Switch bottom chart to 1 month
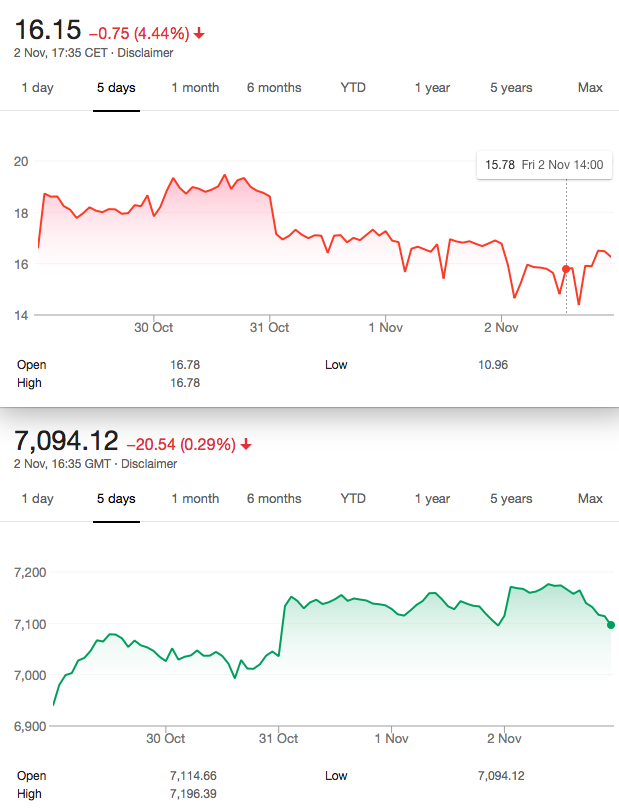The image size is (619, 811). pyautogui.click(x=195, y=499)
